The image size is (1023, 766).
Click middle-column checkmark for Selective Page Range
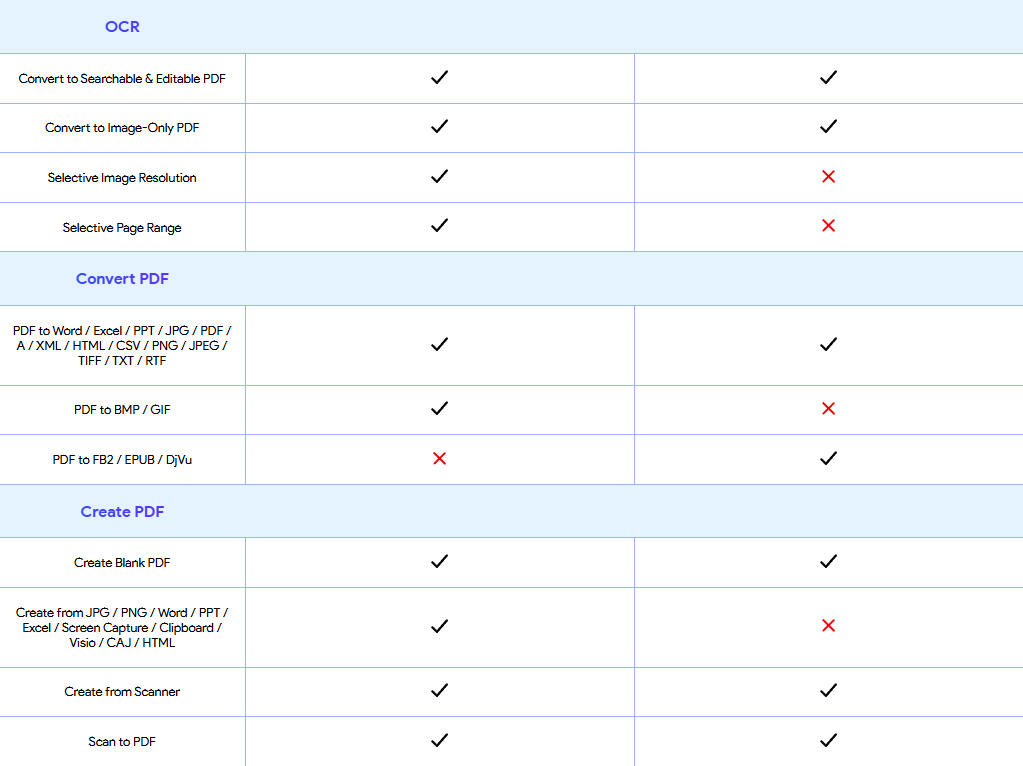point(440,226)
